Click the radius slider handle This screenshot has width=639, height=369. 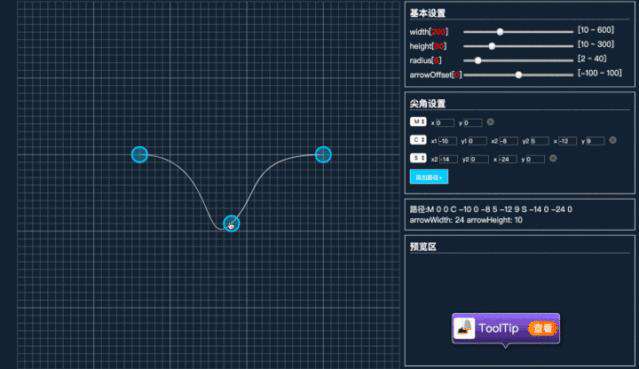tap(478, 61)
